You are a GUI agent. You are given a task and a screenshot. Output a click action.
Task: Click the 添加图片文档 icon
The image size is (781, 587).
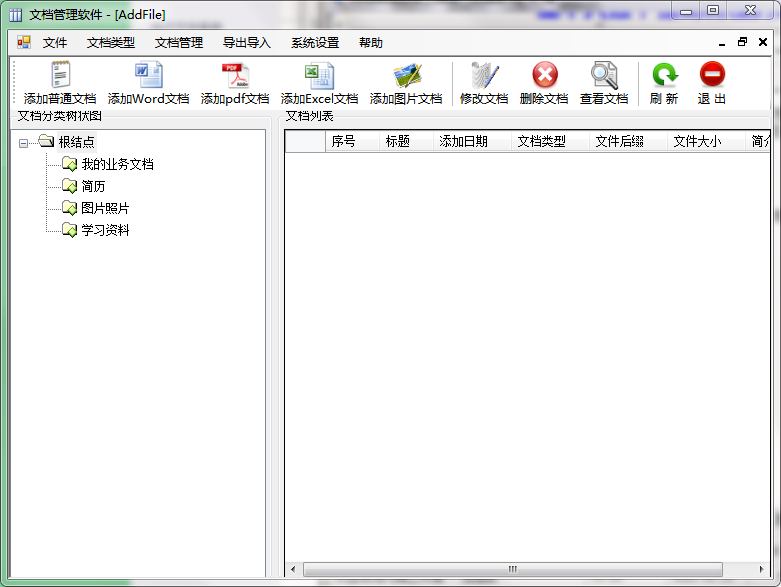[x=406, y=76]
